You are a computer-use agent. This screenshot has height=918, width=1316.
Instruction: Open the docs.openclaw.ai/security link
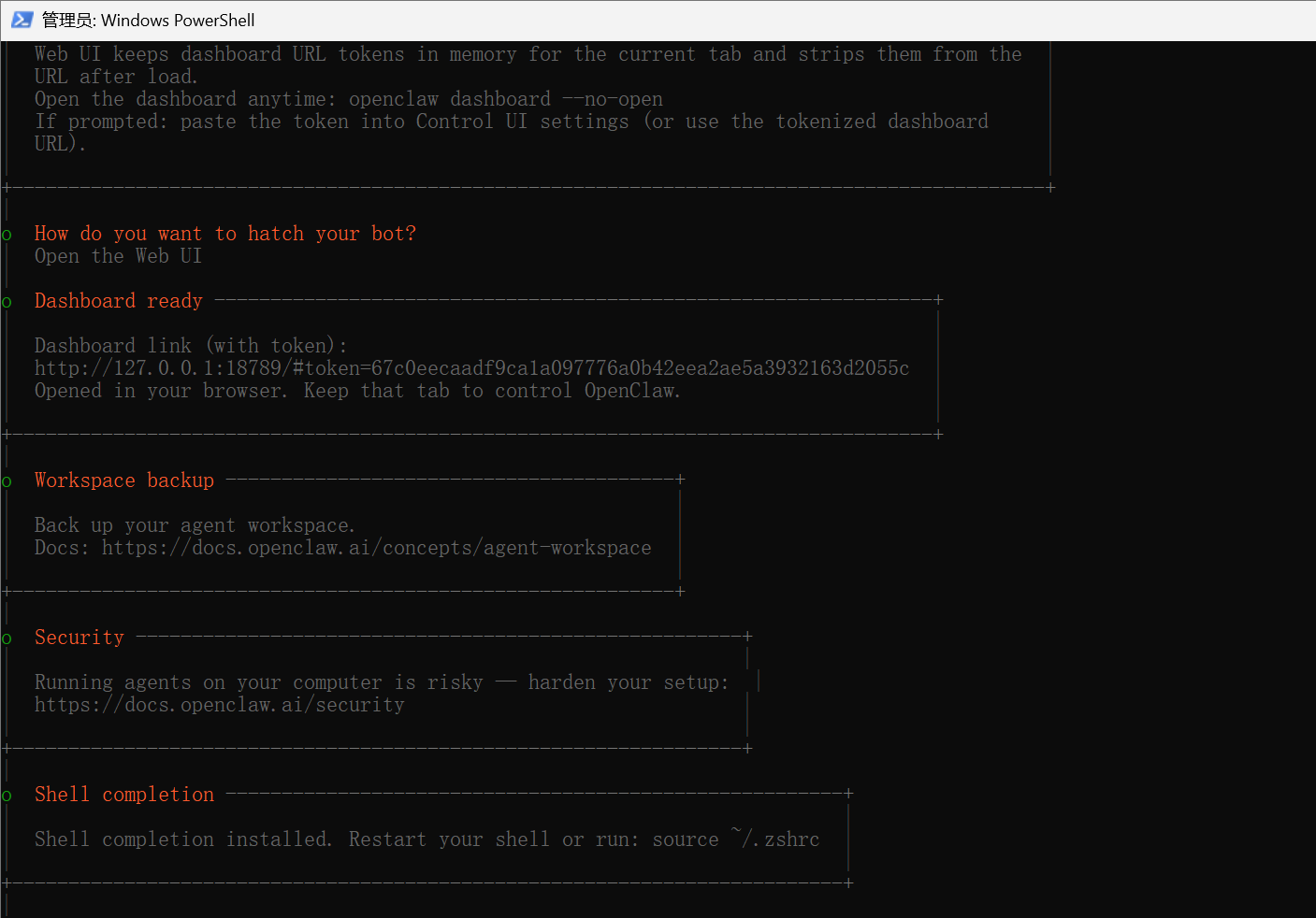[x=220, y=705]
